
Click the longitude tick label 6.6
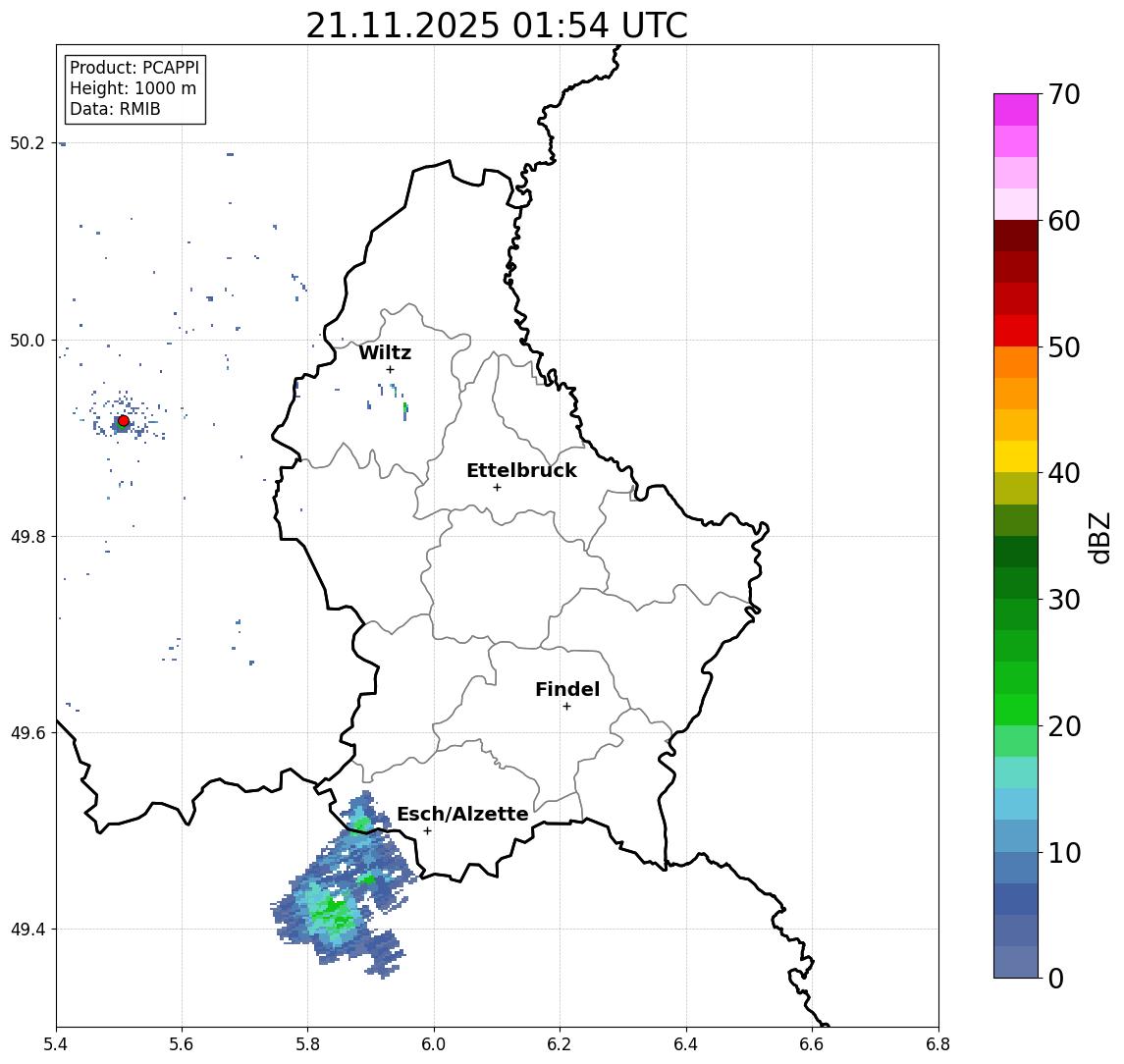812,1044
